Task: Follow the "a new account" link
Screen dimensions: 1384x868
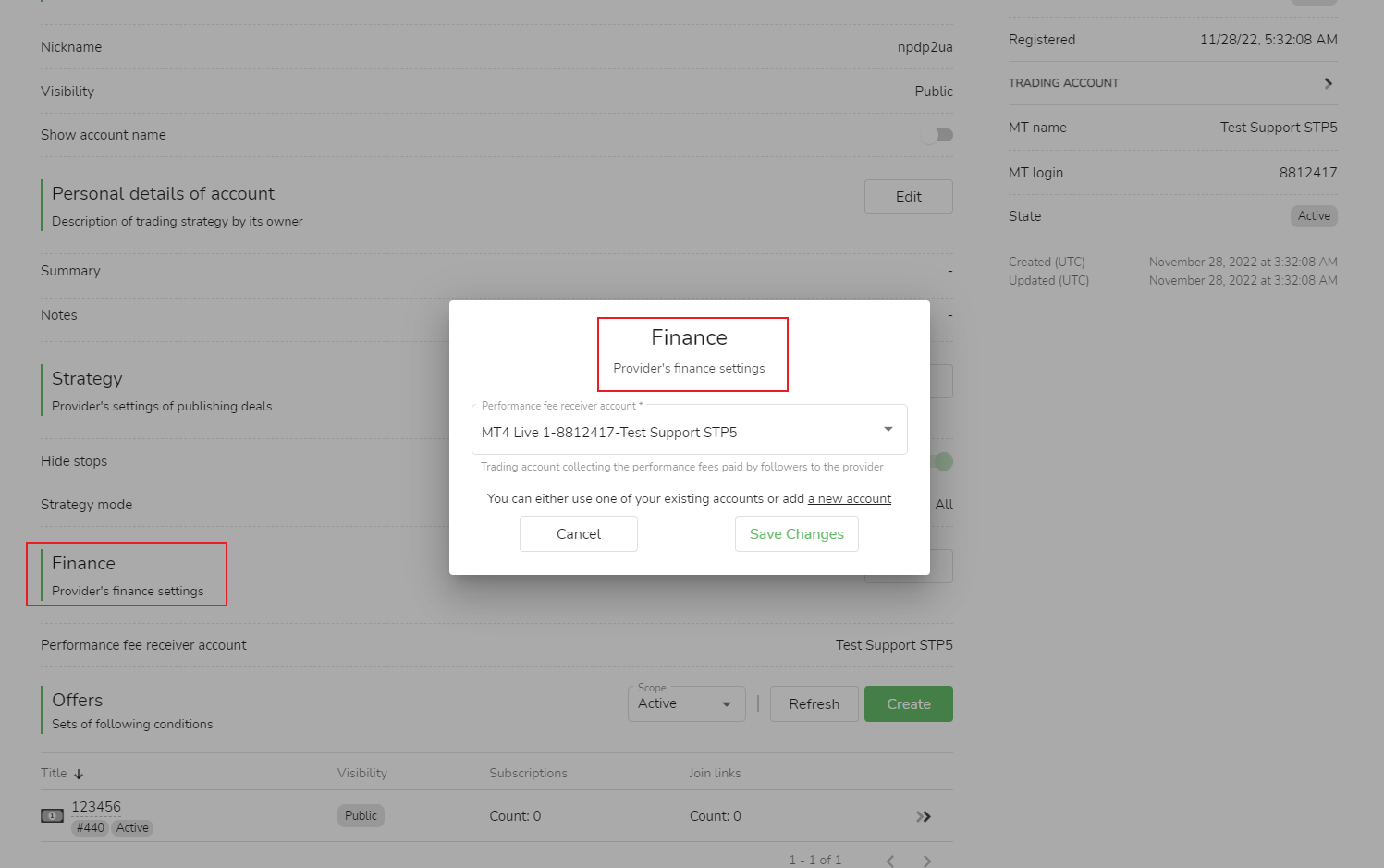Action: pyautogui.click(x=850, y=499)
